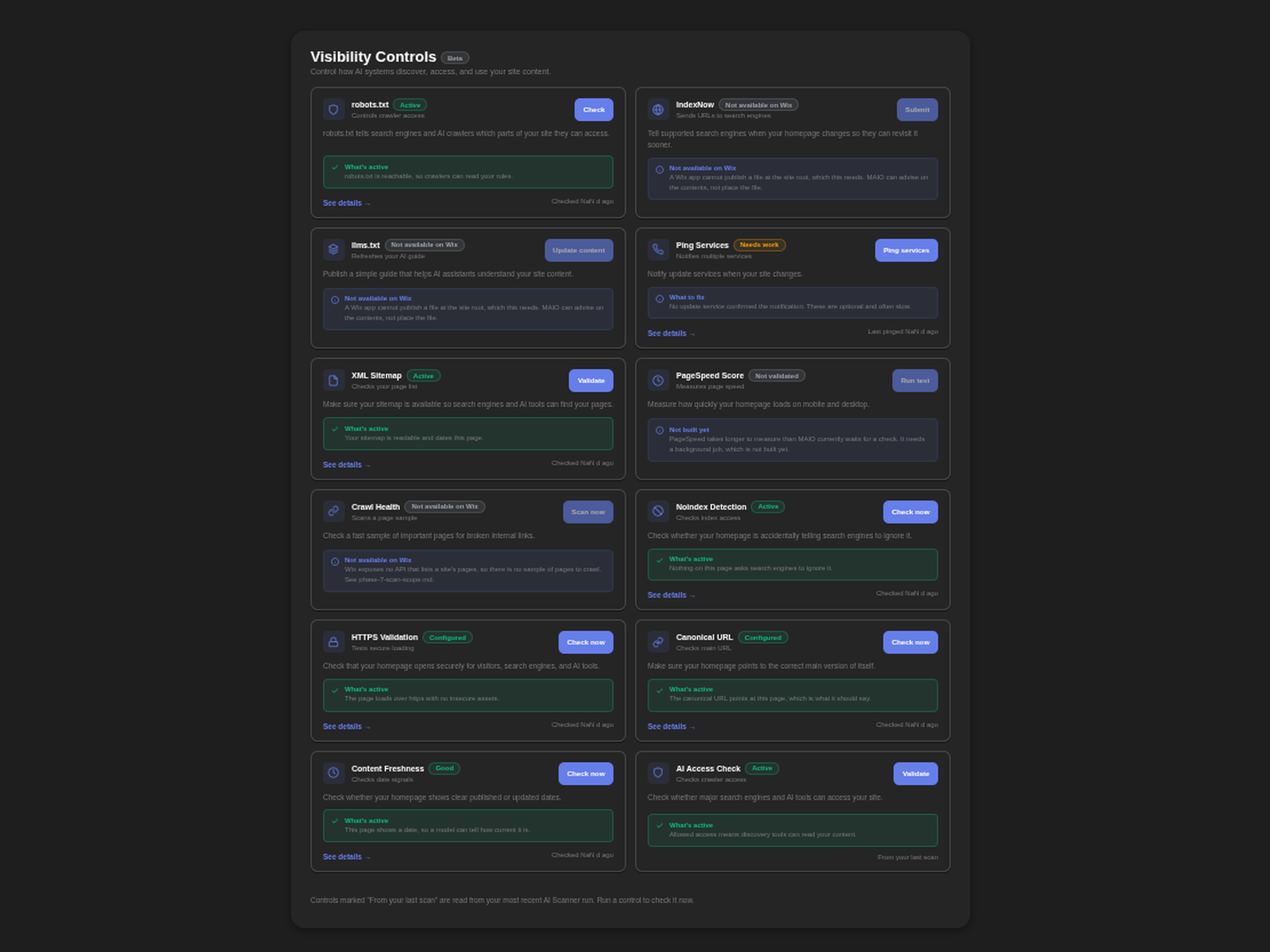Click checkmark icon in Content Freshness status box
This screenshot has height=952, width=1270.
tap(335, 821)
